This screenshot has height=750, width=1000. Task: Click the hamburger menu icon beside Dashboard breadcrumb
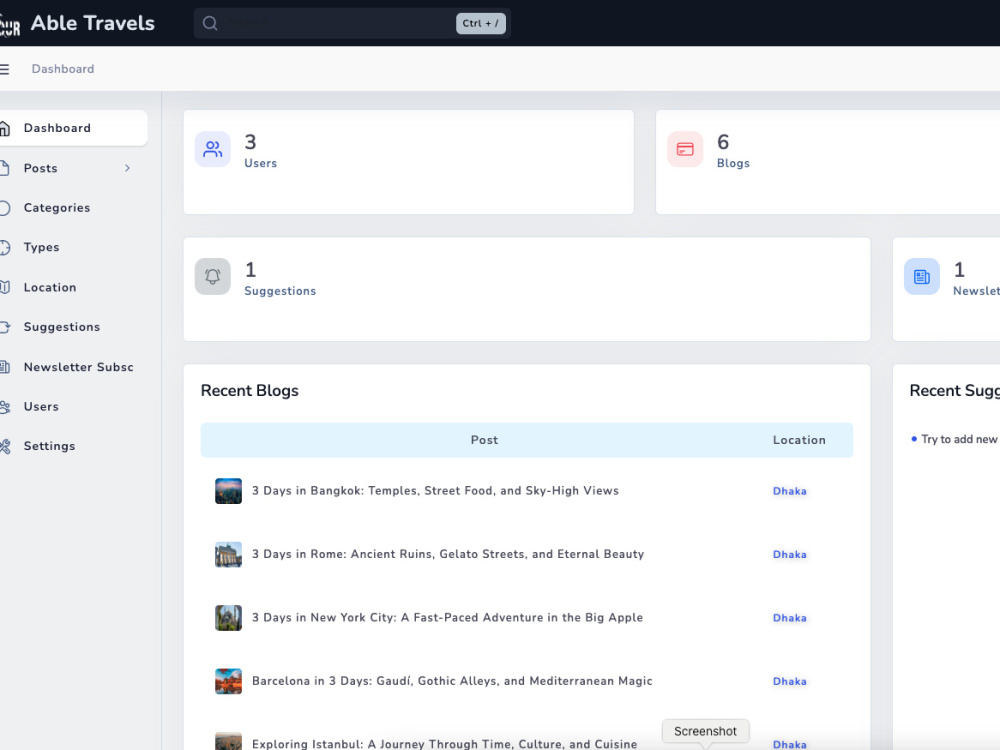[x=4, y=69]
